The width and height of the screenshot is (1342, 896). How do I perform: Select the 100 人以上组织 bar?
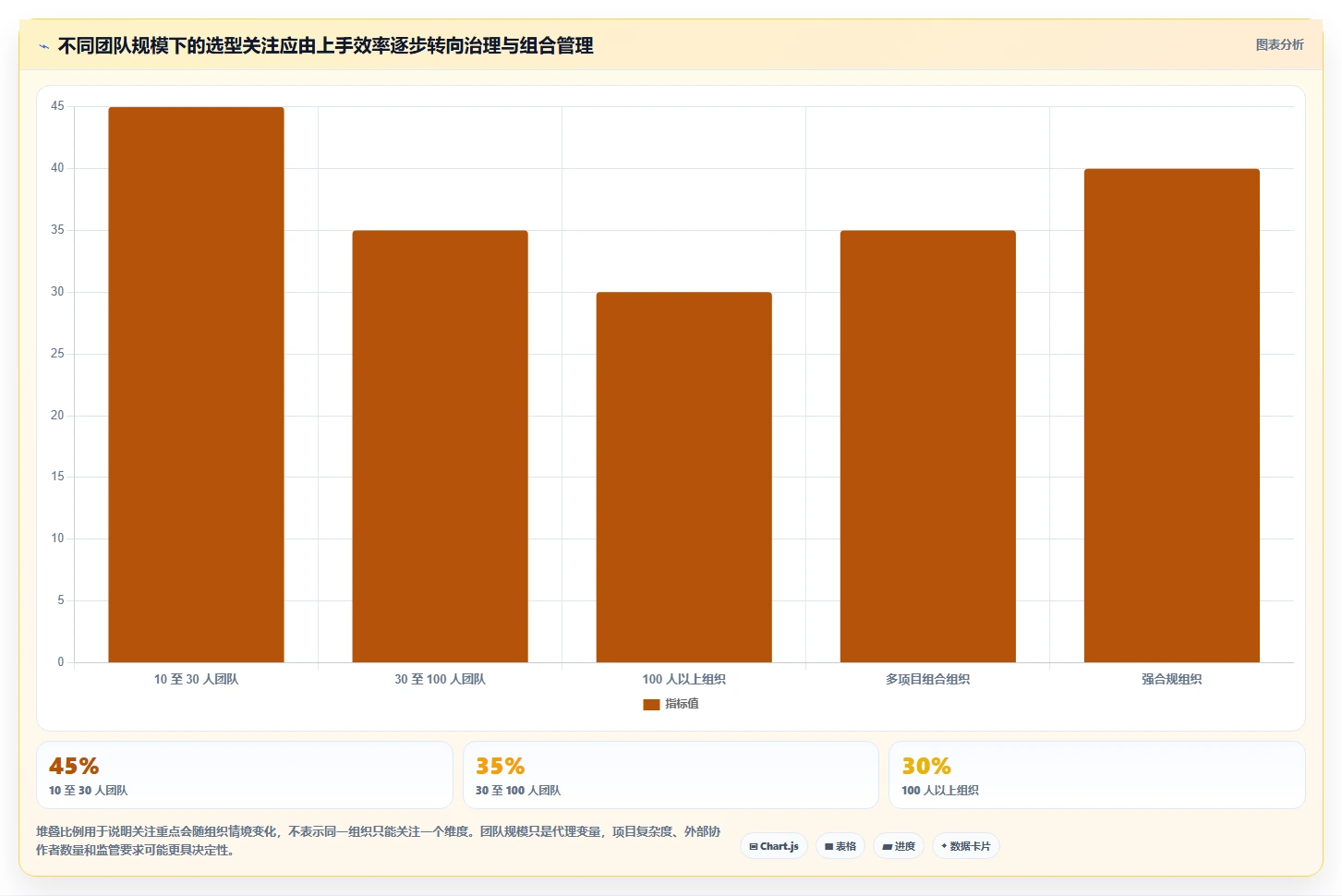683,477
